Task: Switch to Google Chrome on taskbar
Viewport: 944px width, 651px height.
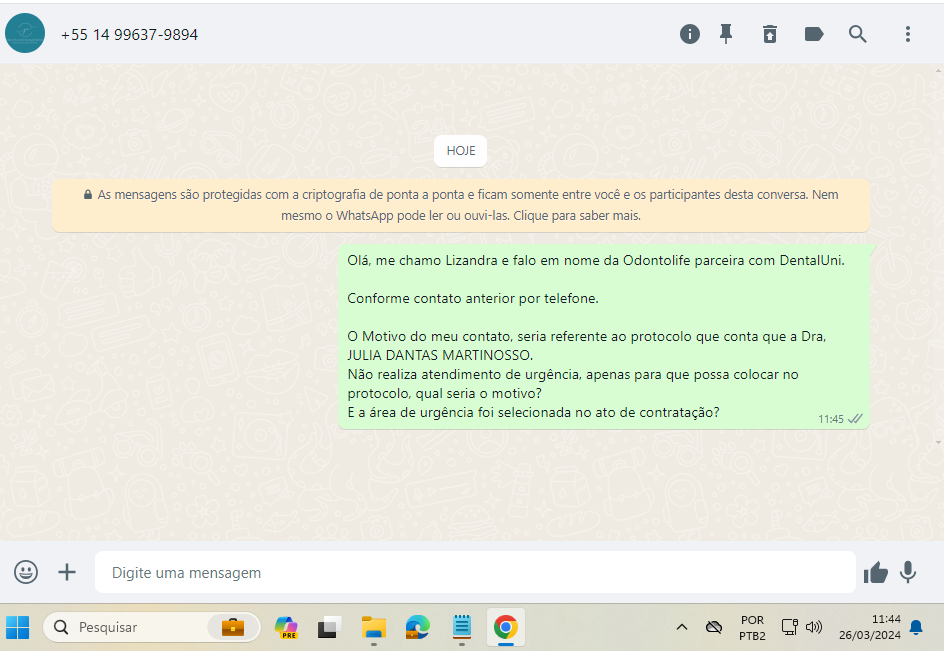Action: (x=506, y=628)
